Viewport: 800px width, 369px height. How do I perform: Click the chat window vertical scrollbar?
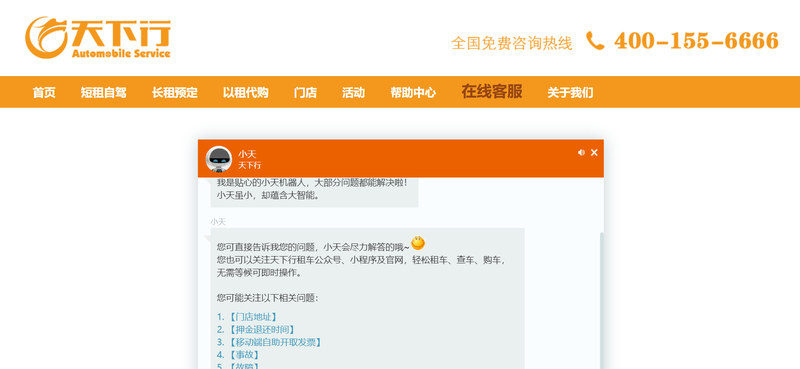coord(602,301)
